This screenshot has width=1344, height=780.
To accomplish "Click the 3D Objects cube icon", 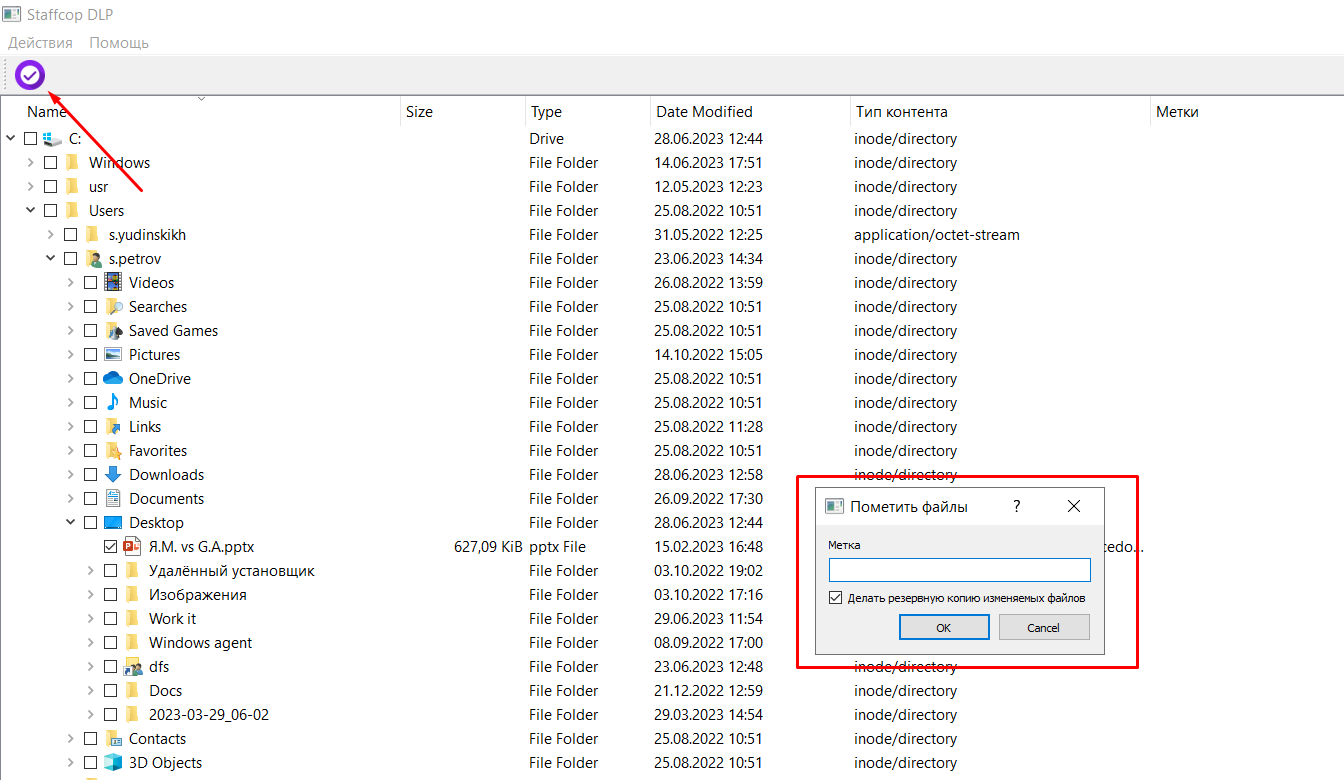I will click(113, 763).
